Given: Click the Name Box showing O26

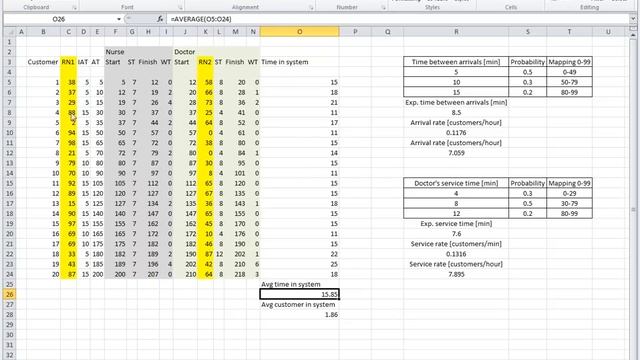Looking at the screenshot, I should [x=59, y=19].
